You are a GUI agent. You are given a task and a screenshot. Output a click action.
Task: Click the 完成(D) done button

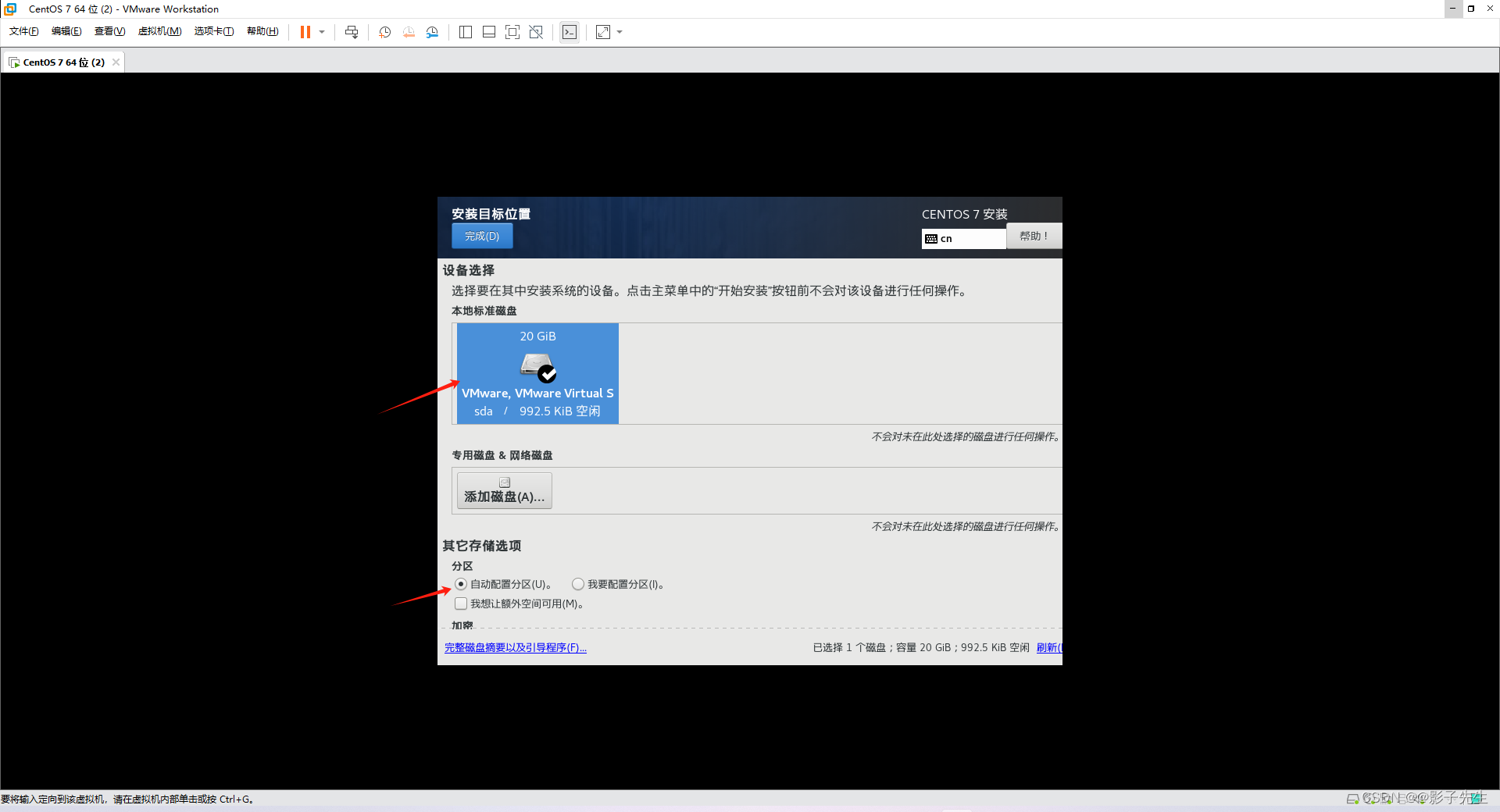(x=482, y=236)
